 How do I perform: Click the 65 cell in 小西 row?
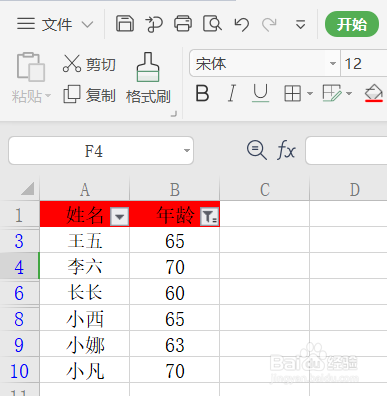175,318
